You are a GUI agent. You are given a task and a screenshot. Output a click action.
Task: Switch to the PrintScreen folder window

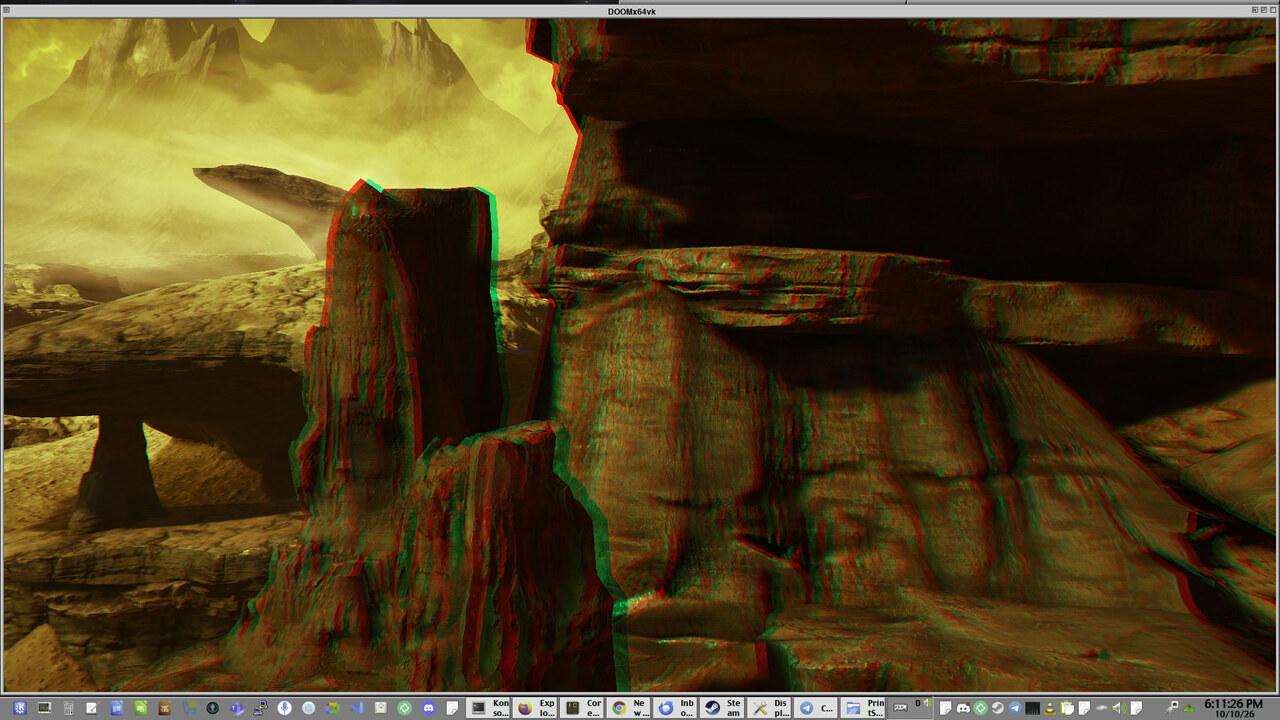(x=862, y=708)
